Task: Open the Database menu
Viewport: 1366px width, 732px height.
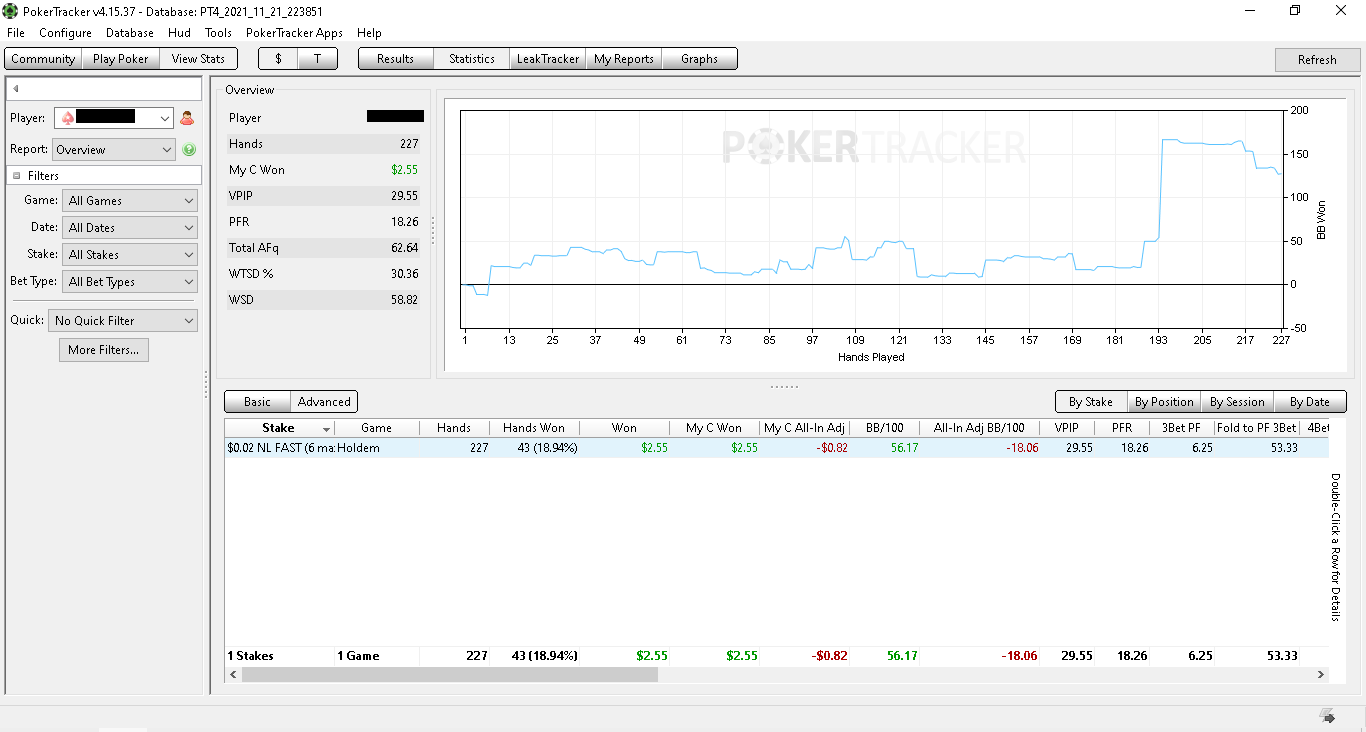Action: tap(130, 33)
